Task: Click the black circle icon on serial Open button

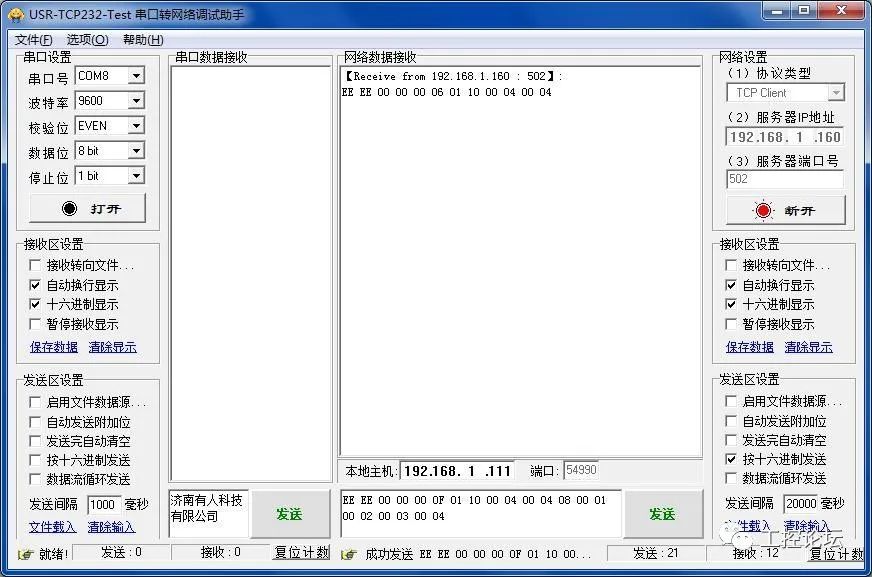Action: tap(69, 208)
